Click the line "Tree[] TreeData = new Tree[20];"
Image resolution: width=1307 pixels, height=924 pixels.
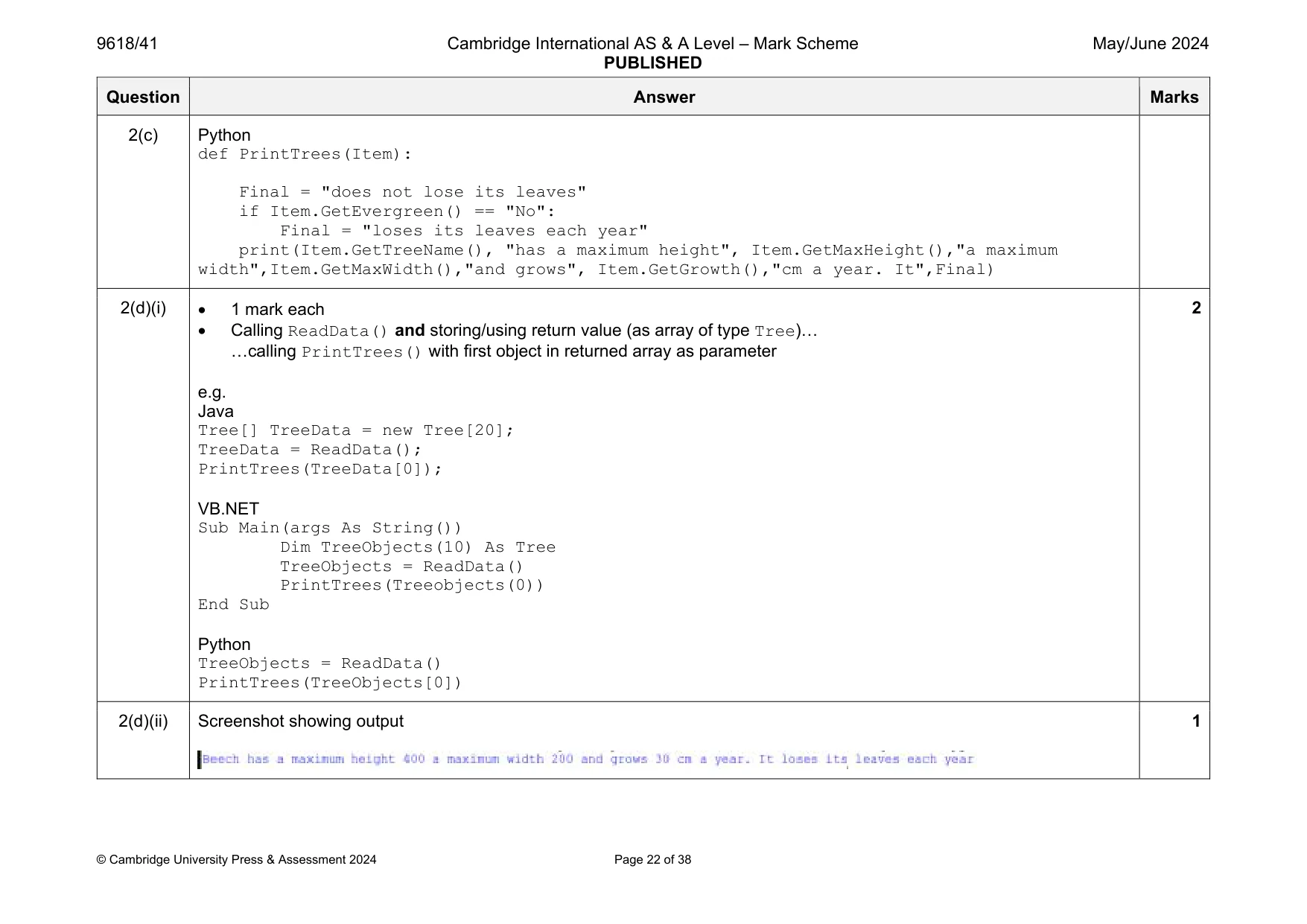pyautogui.click(x=356, y=430)
